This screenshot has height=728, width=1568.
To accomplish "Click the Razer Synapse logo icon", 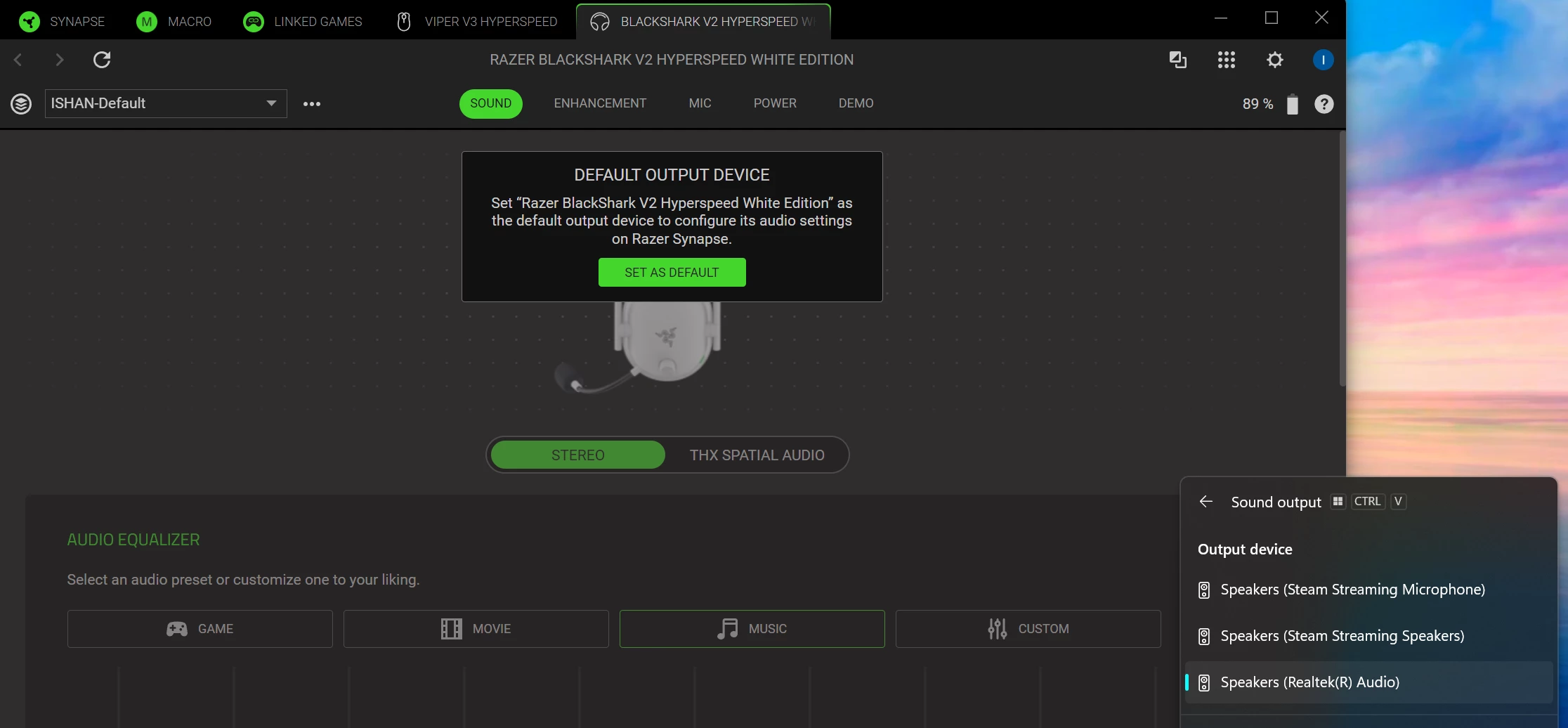I will point(30,22).
